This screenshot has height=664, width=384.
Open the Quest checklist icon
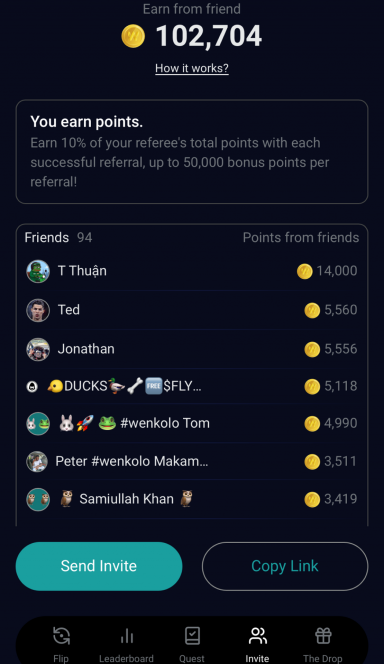pyautogui.click(x=192, y=636)
